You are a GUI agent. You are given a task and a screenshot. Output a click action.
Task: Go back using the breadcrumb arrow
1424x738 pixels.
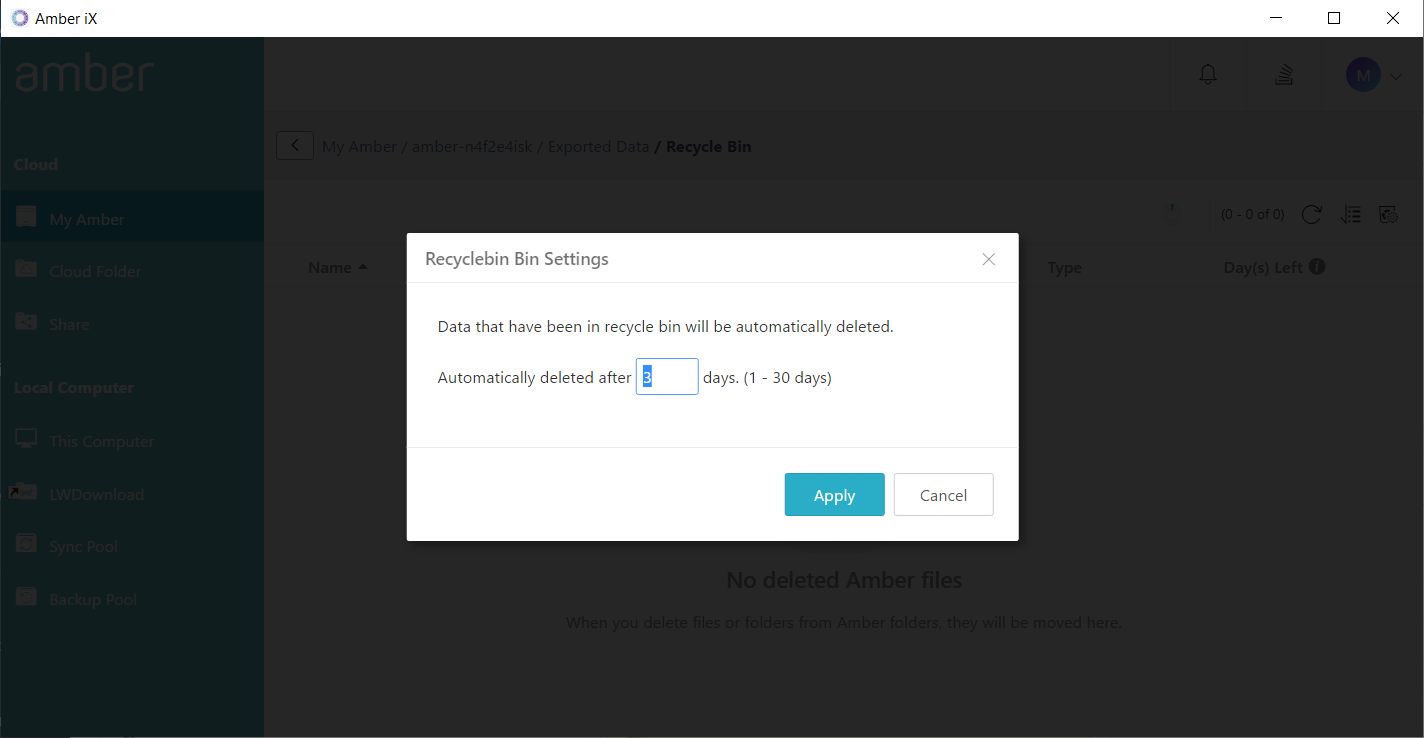(295, 146)
